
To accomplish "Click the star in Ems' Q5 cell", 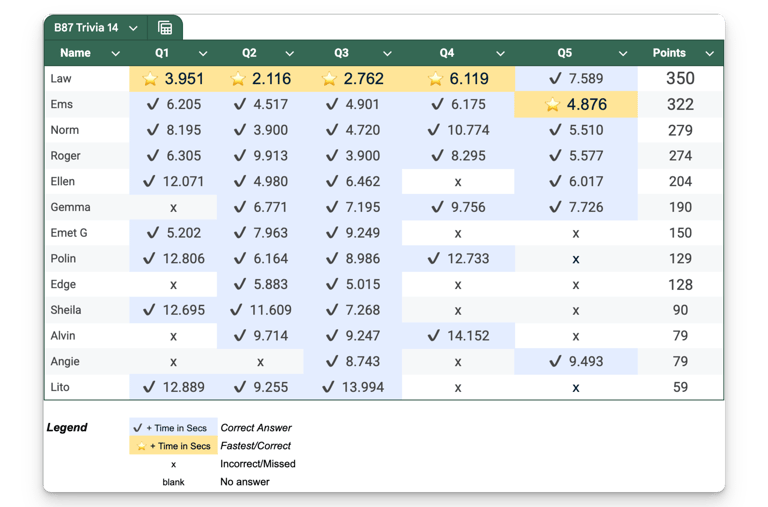I will pos(552,105).
